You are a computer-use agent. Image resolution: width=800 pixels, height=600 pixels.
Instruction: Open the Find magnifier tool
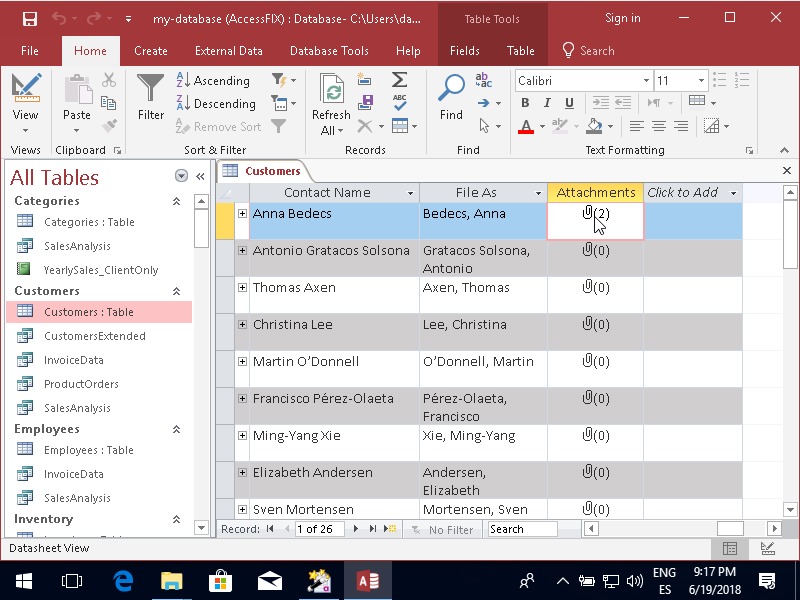pyautogui.click(x=451, y=90)
